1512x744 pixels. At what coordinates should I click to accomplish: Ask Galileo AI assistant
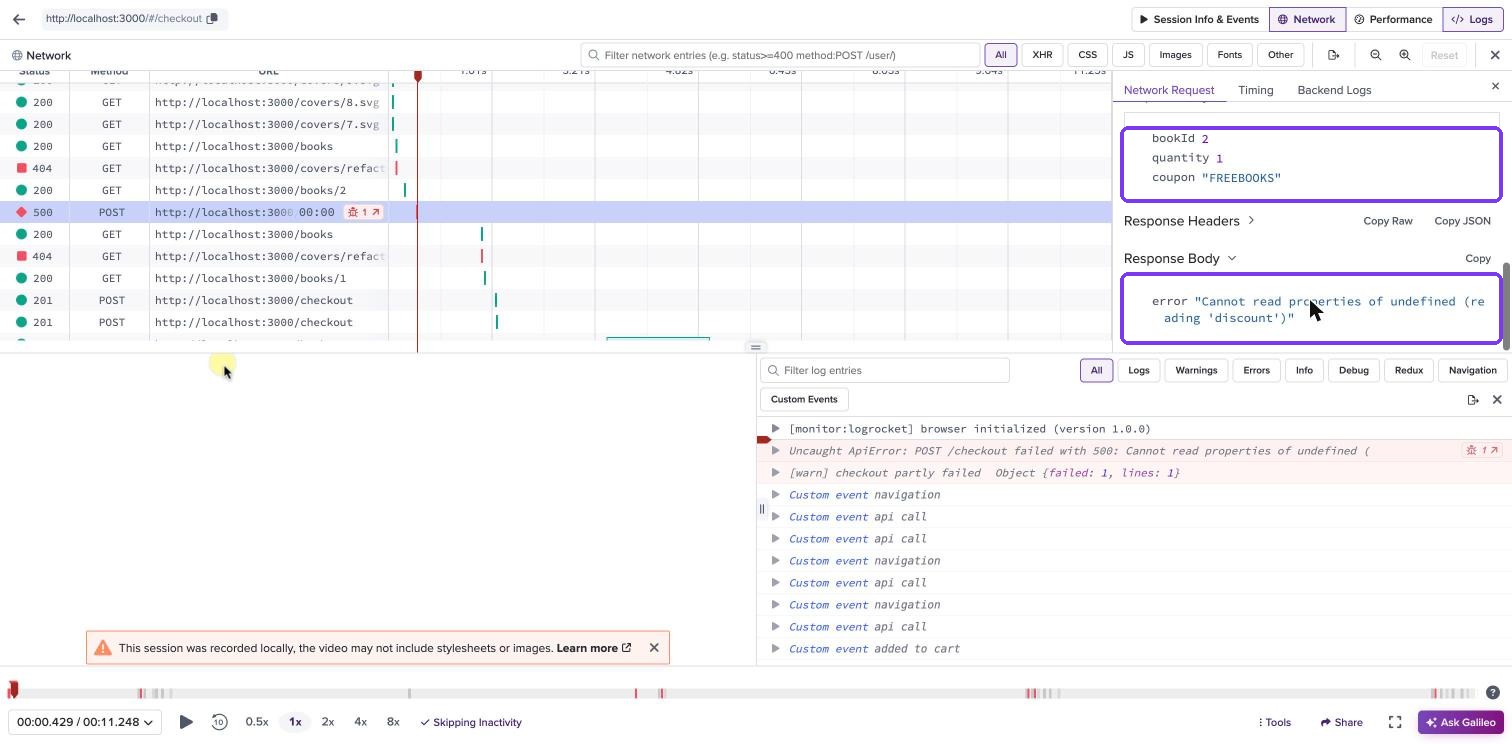[1461, 722]
